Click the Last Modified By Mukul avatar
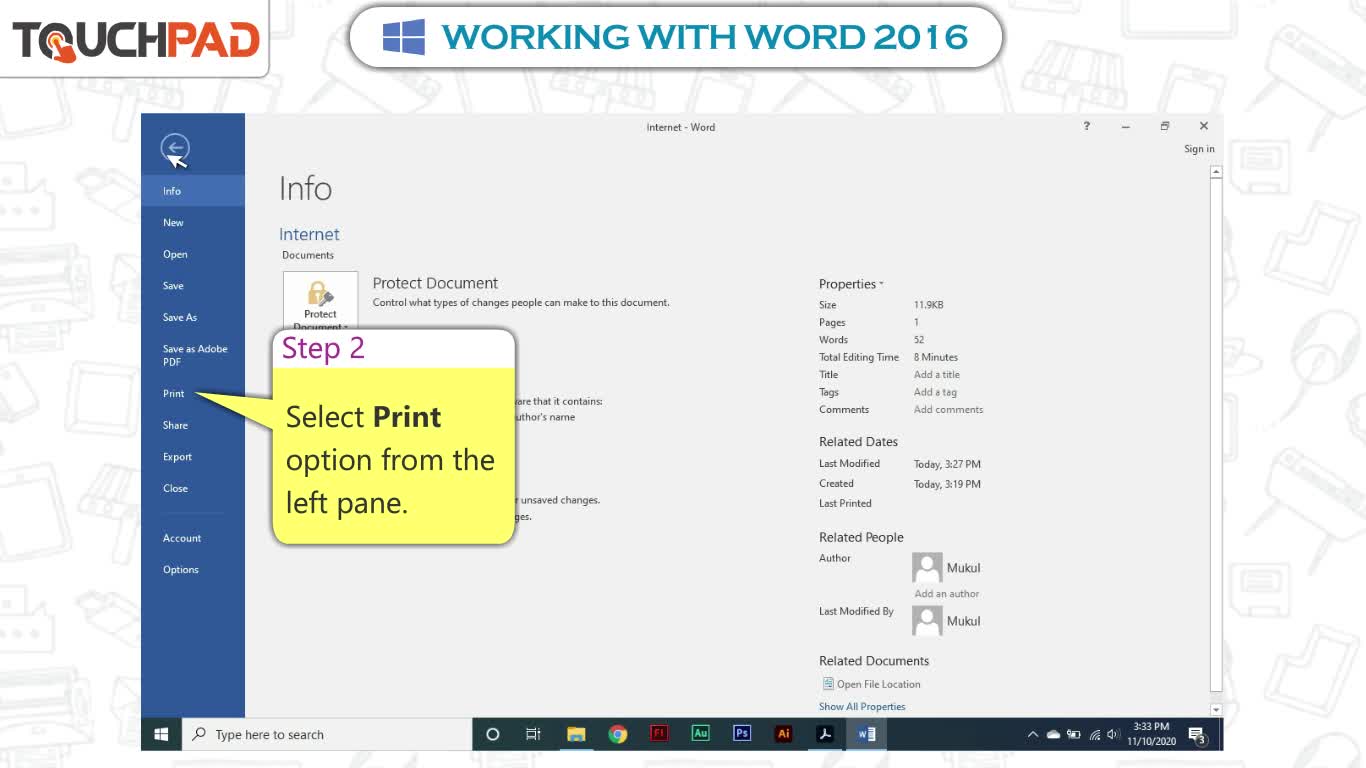The height and width of the screenshot is (768, 1366). (x=927, y=620)
